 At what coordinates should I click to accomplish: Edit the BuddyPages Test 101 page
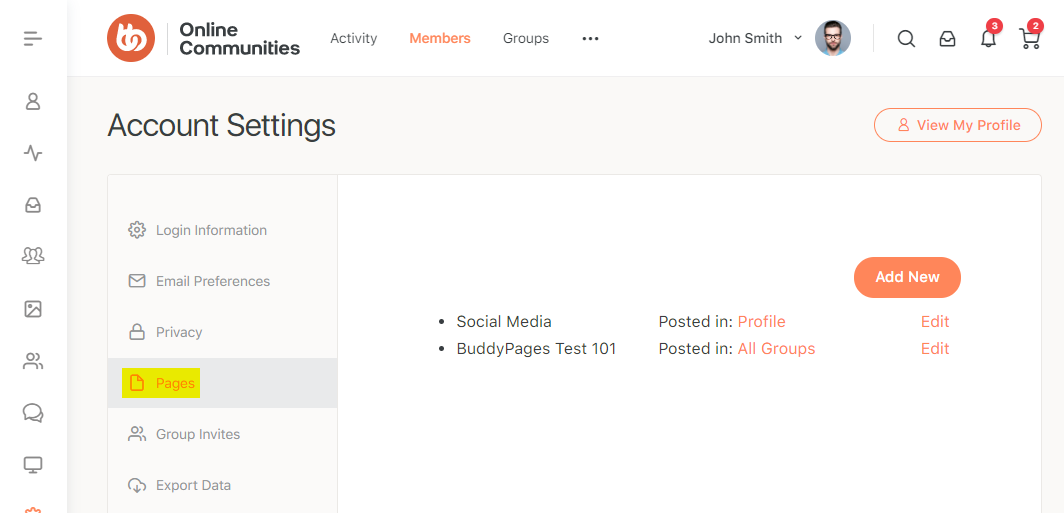tap(934, 349)
